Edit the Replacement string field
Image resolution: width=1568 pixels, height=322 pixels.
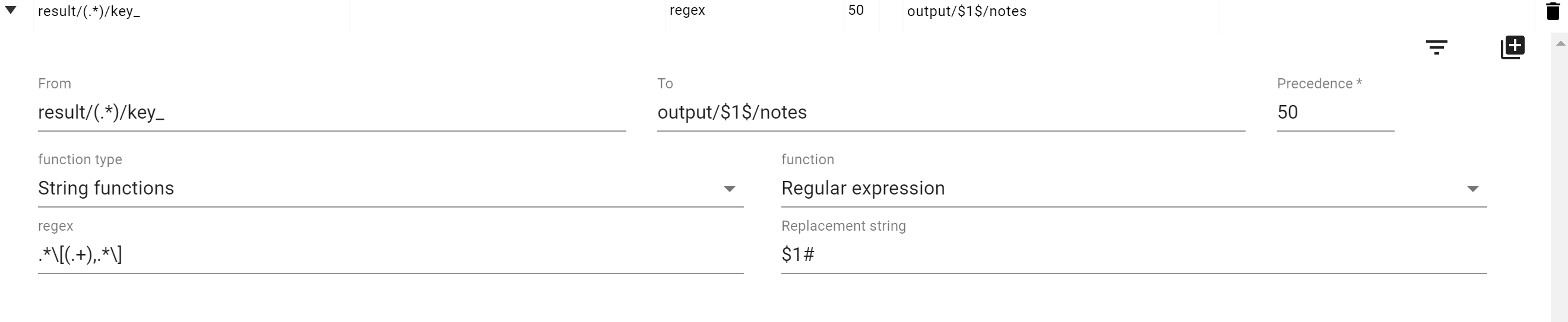[1133, 254]
